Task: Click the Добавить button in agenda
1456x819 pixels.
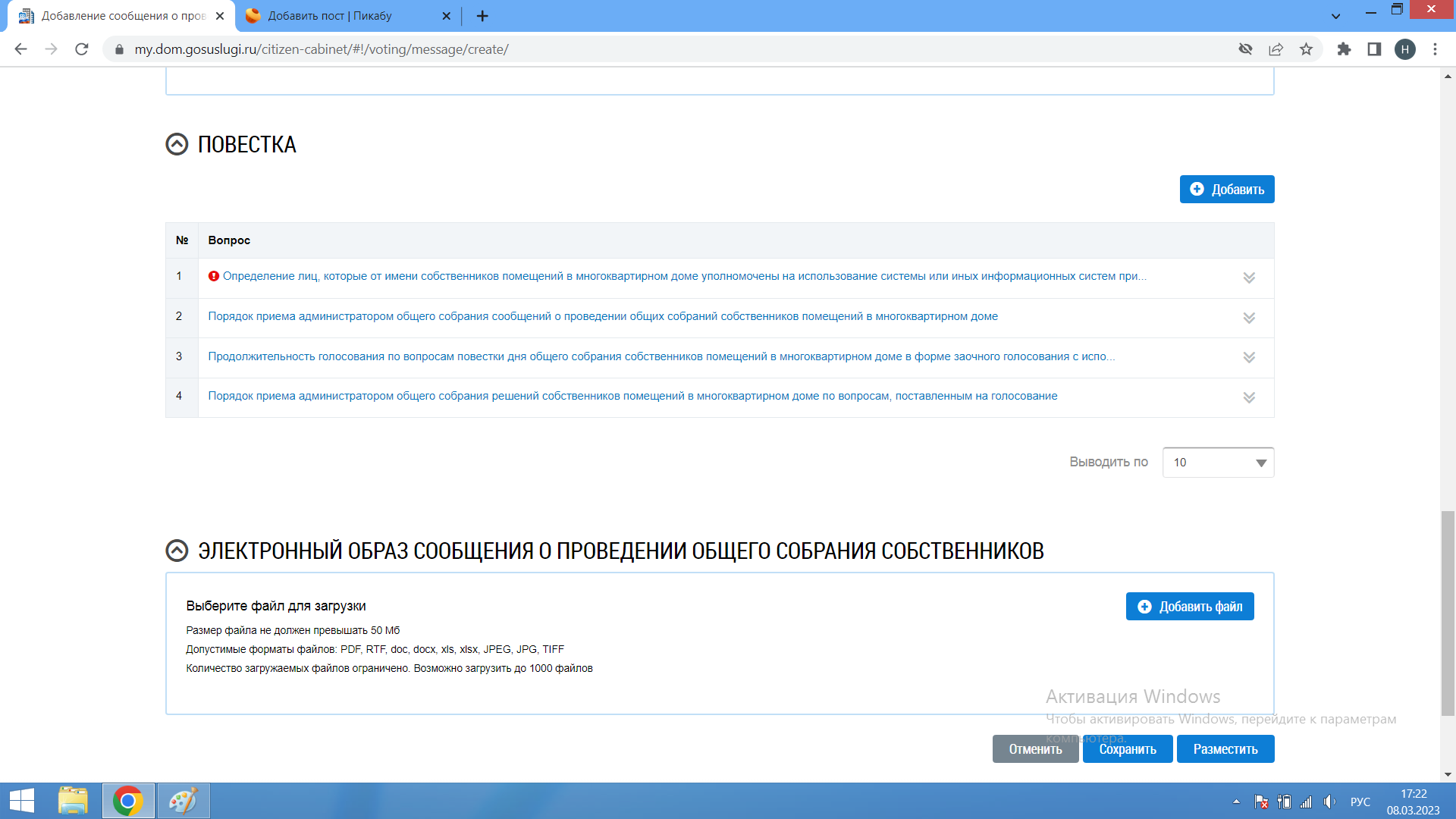Action: click(x=1227, y=190)
